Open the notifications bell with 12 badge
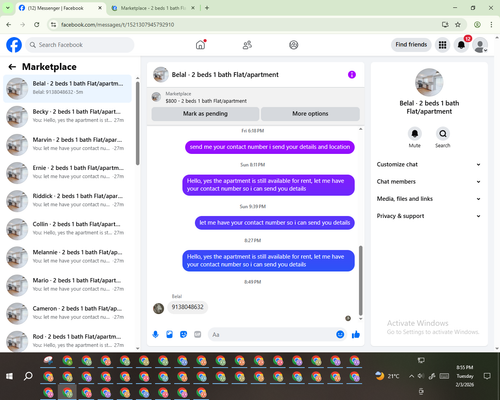Image resolution: width=500 pixels, height=400 pixels. pos(461,45)
